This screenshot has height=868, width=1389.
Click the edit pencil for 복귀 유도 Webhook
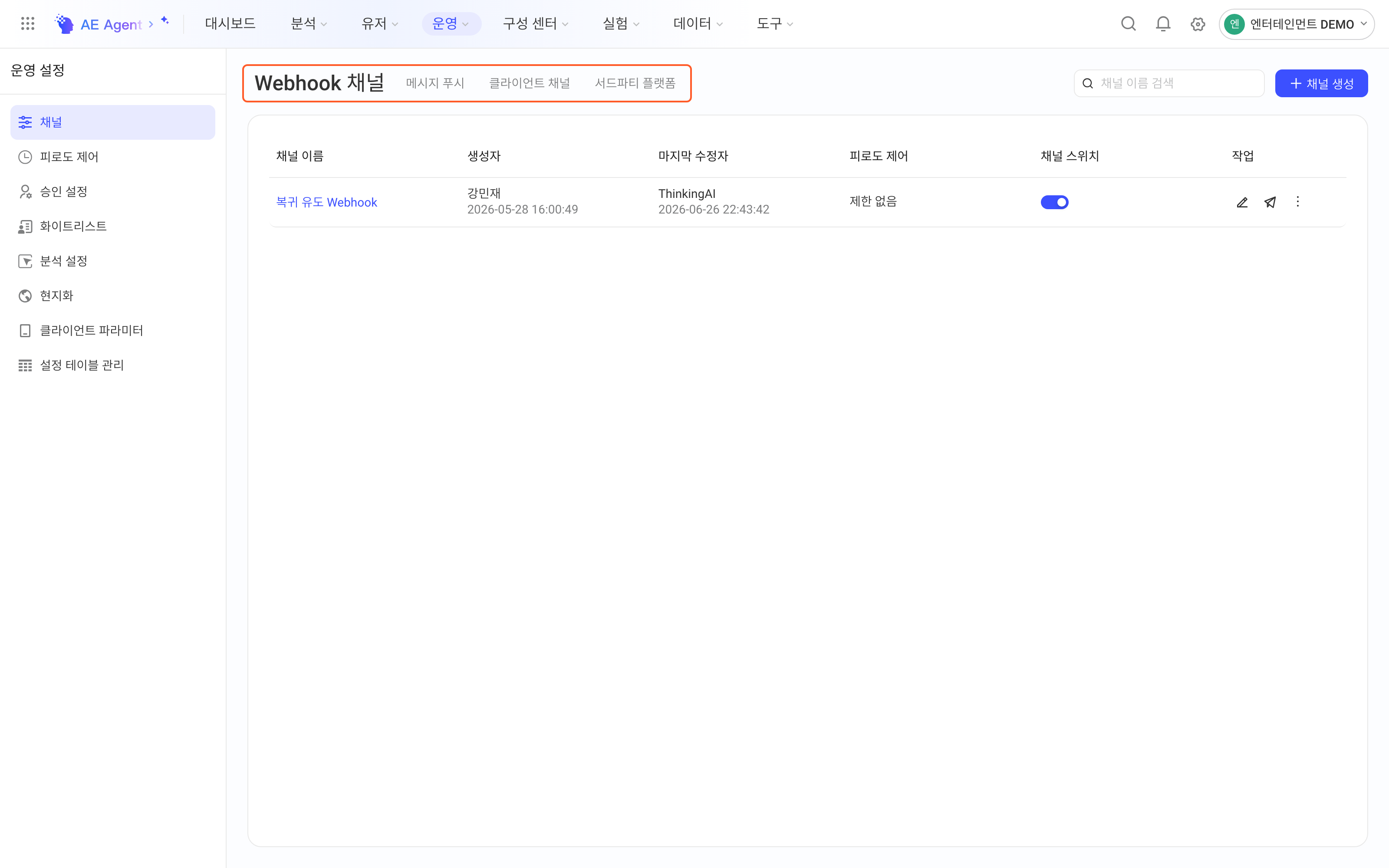[1242, 202]
